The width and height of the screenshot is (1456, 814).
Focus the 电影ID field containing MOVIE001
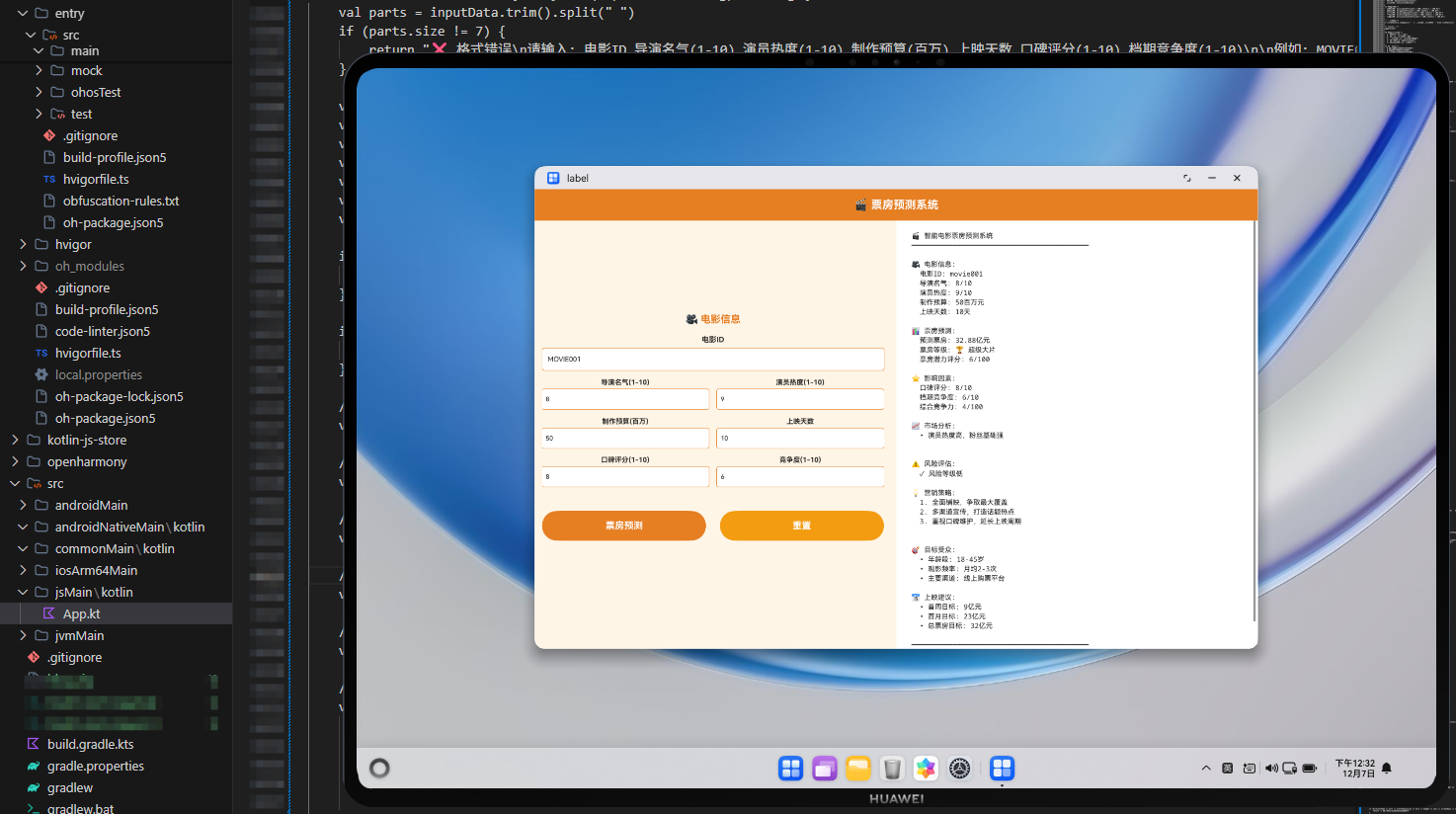coord(713,359)
